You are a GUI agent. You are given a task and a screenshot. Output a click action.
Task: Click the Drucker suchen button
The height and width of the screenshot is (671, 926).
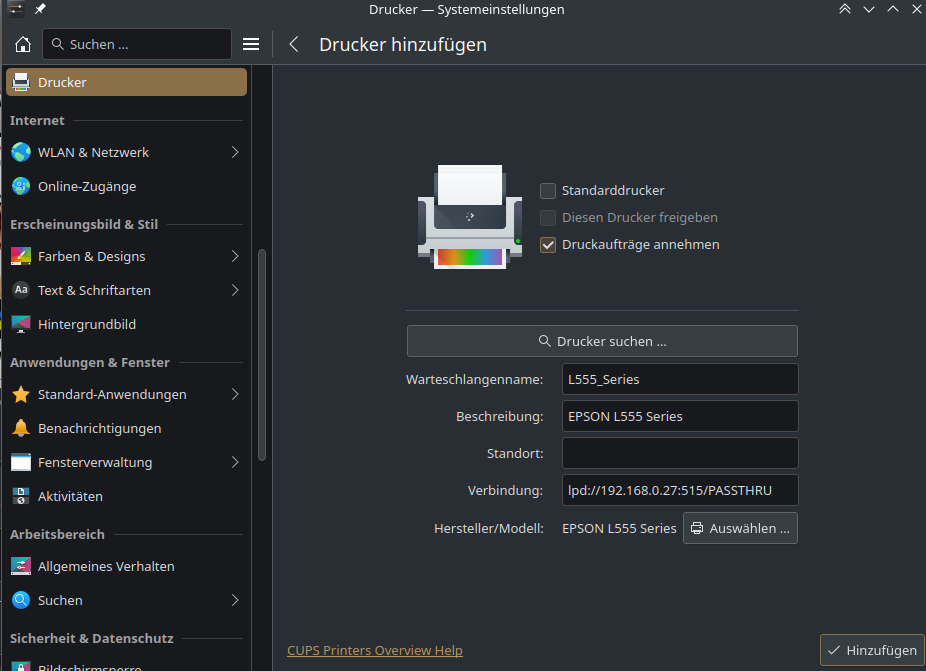click(602, 341)
